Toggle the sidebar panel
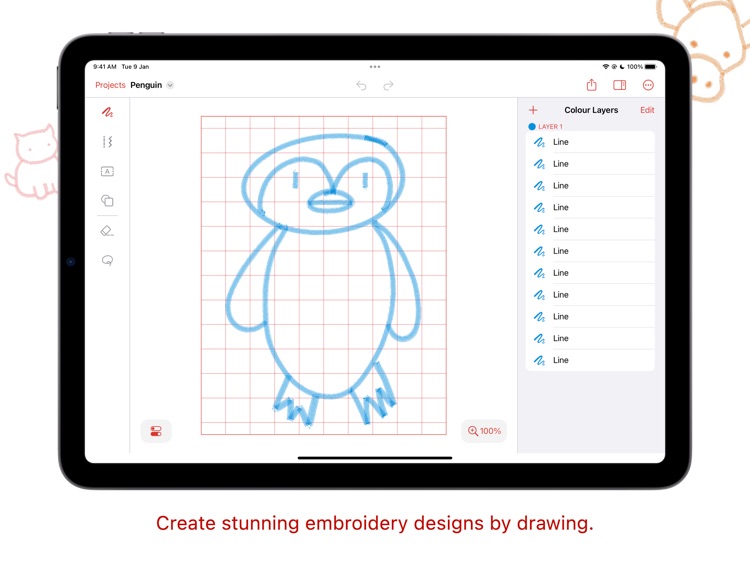 619,85
